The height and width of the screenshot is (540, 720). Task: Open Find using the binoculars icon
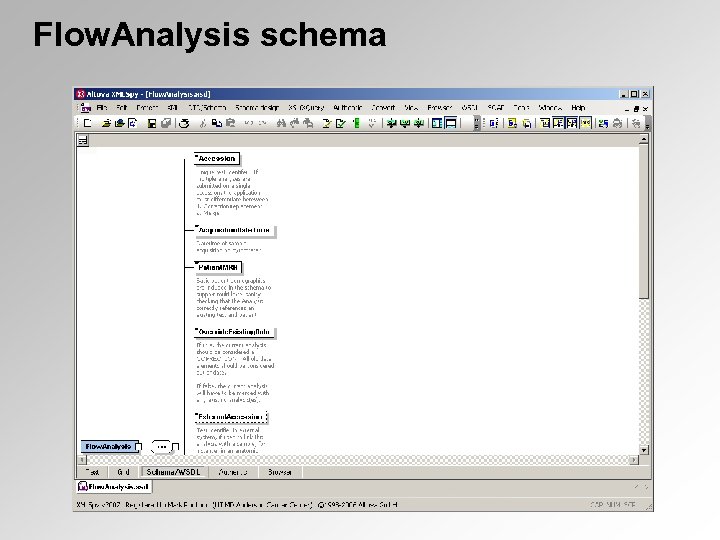(281, 123)
